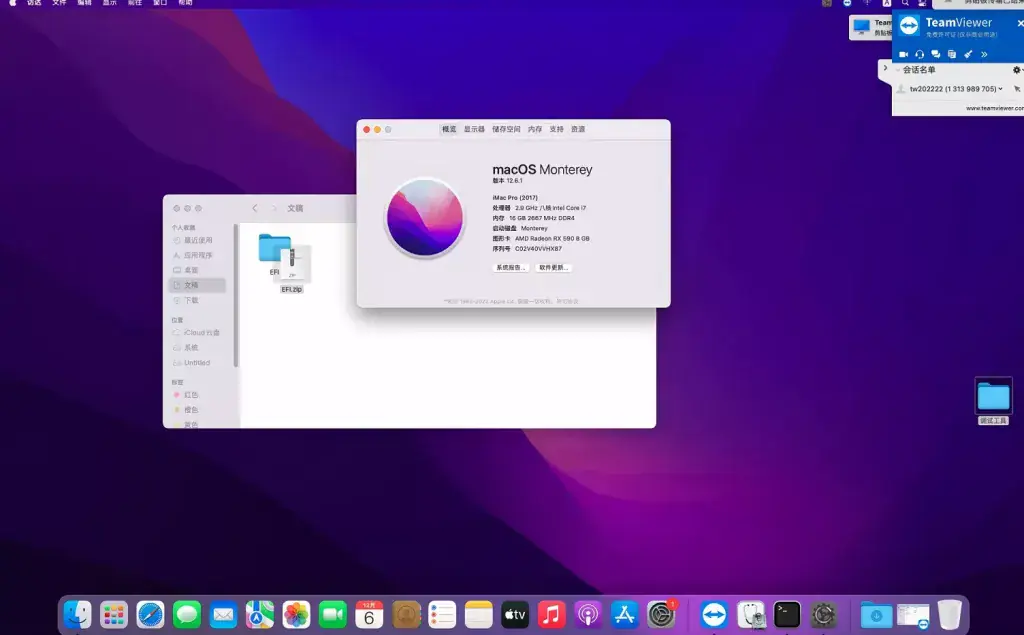Screen dimensions: 1024x635
Task: Open the Trash in the Dock
Action: [x=950, y=615]
